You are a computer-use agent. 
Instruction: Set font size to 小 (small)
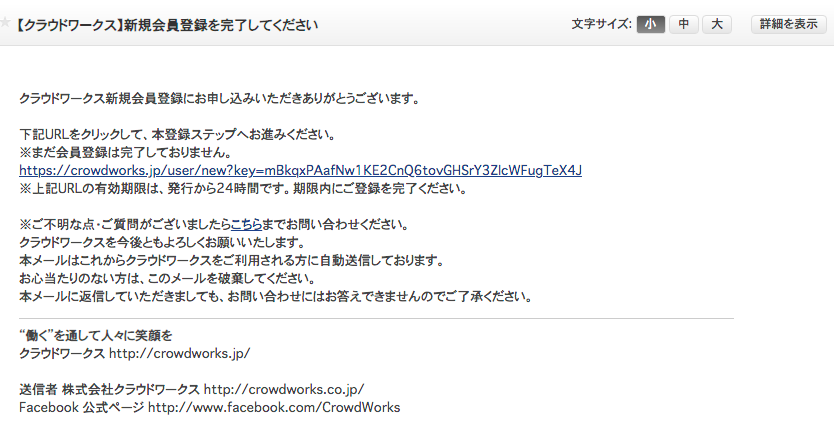click(649, 25)
